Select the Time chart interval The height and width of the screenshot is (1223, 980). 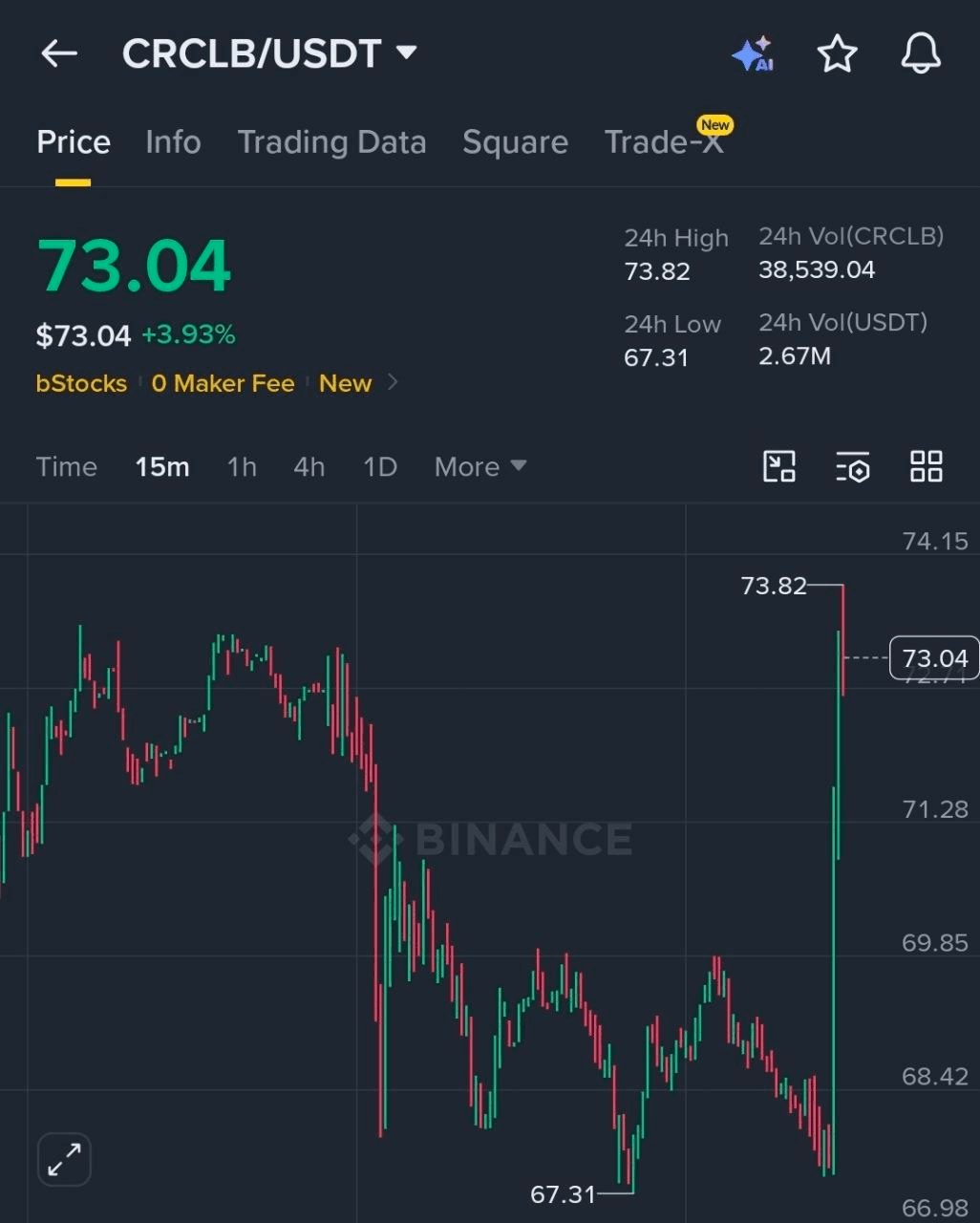point(67,466)
